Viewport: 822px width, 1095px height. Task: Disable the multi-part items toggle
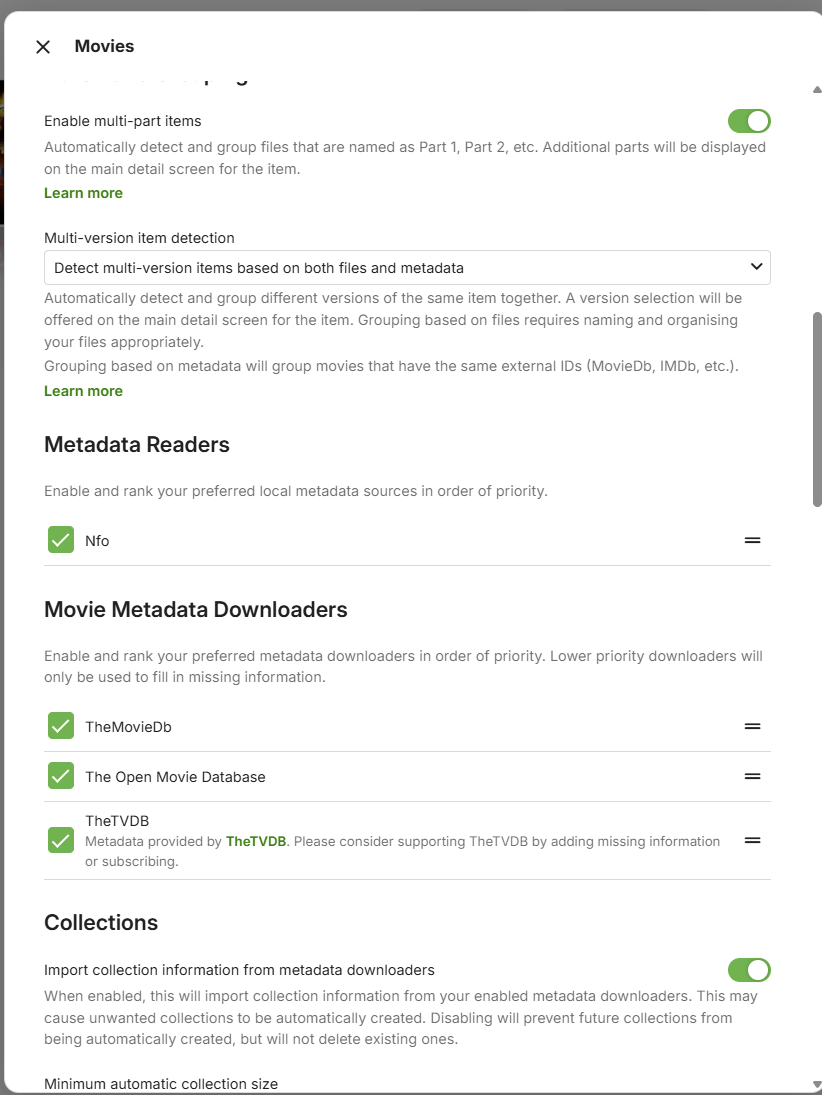pyautogui.click(x=749, y=121)
